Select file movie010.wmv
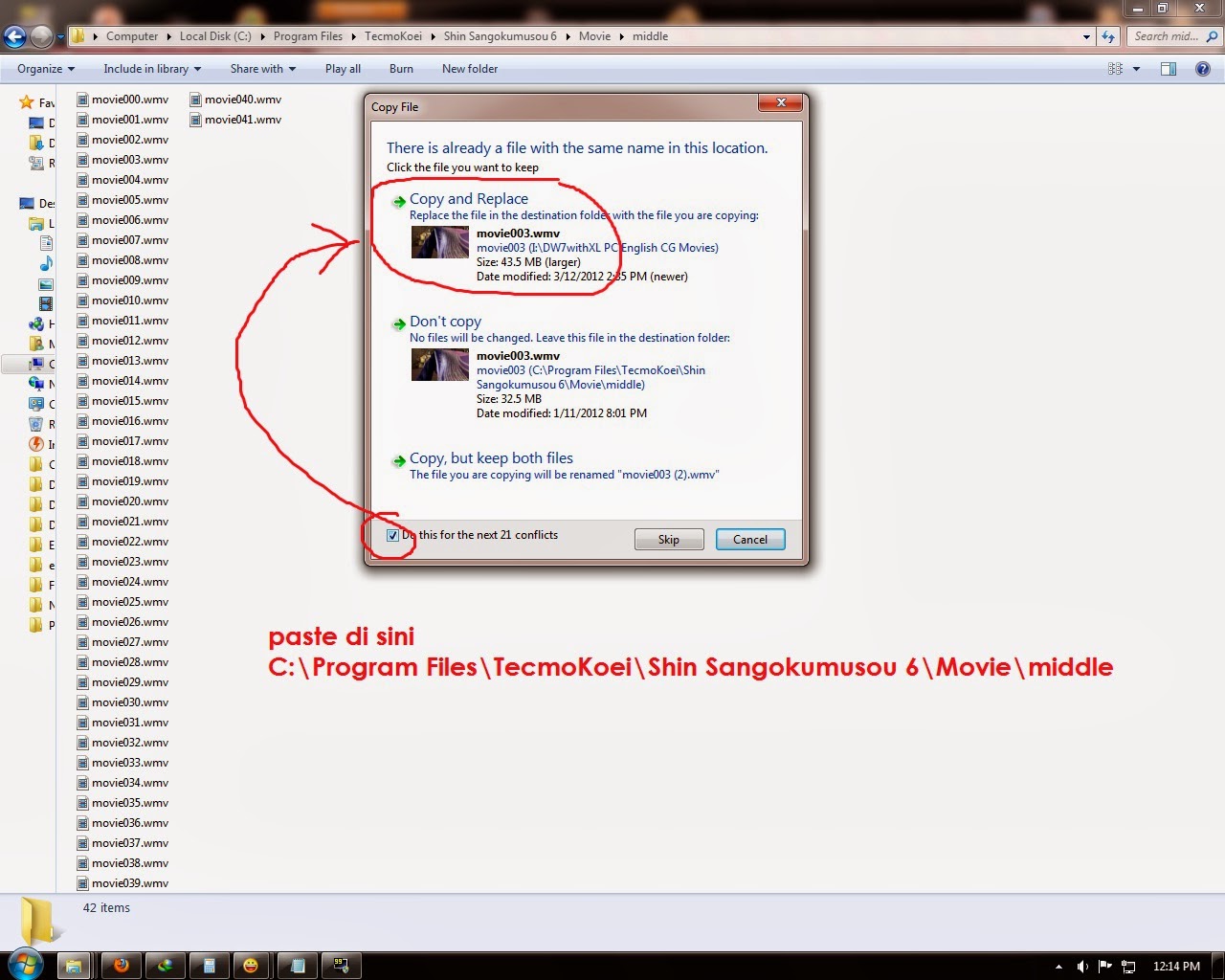This screenshot has height=980, width=1225. [x=122, y=301]
